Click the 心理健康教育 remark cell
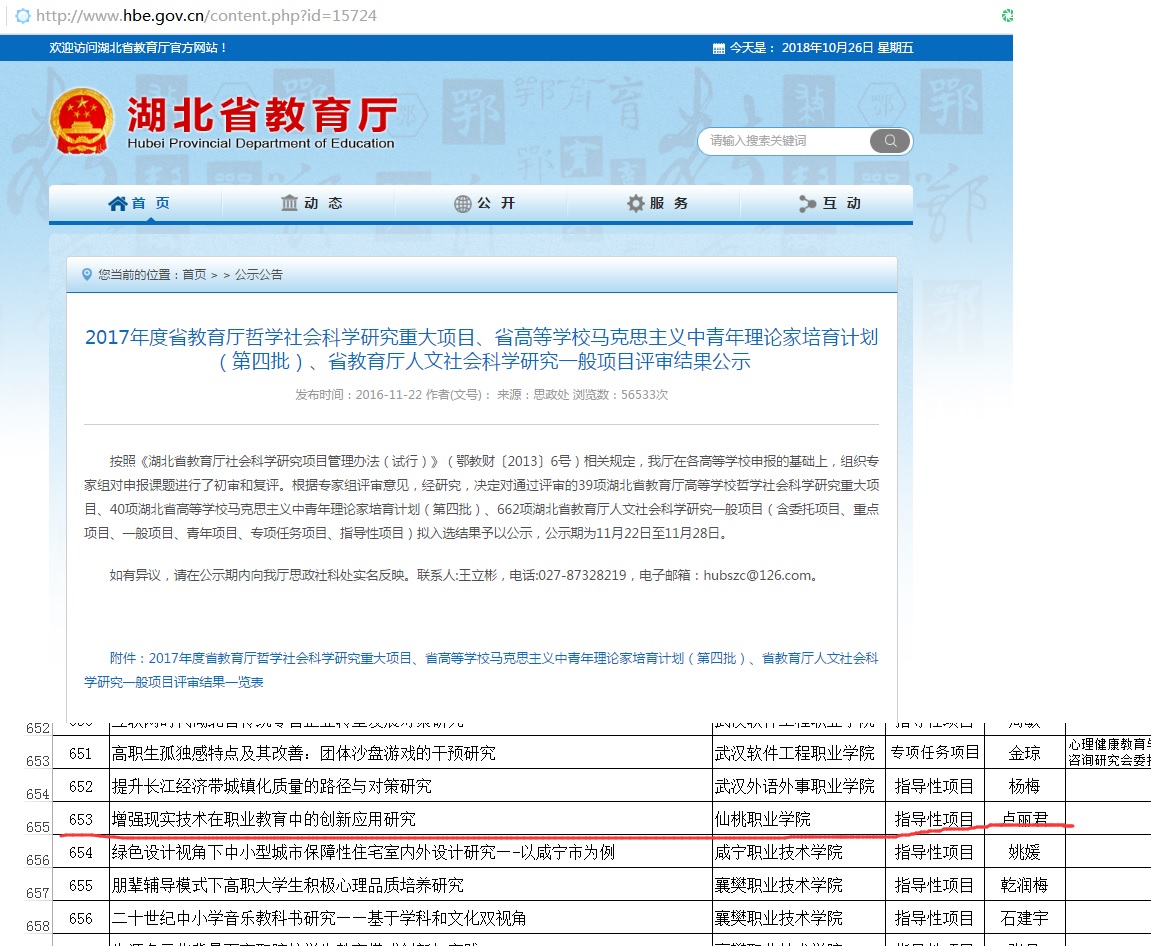 pyautogui.click(x=1108, y=753)
